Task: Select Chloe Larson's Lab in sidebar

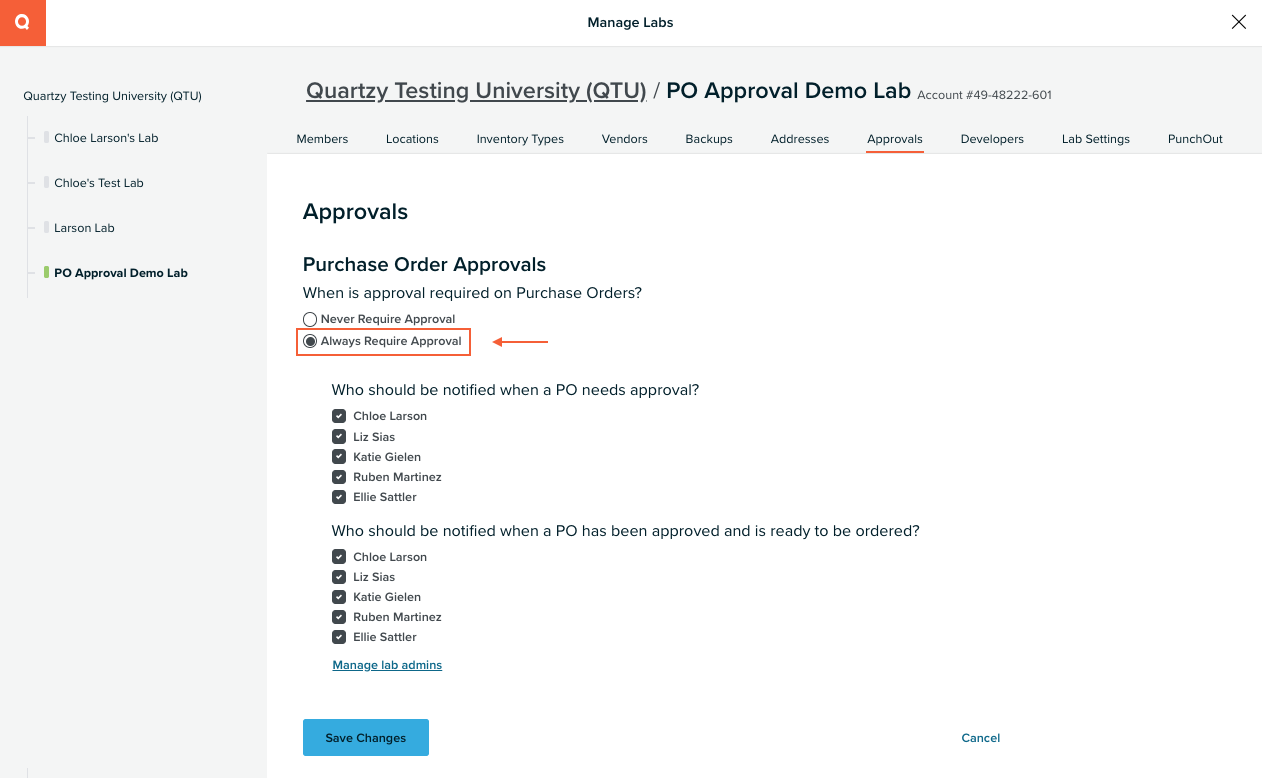Action: pos(106,138)
